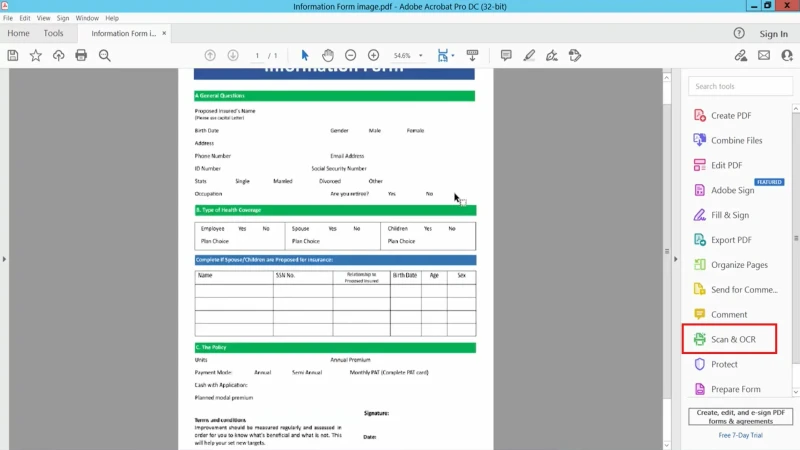The image size is (800, 450).
Task: Click the fit page view icon
Action: pos(442,55)
